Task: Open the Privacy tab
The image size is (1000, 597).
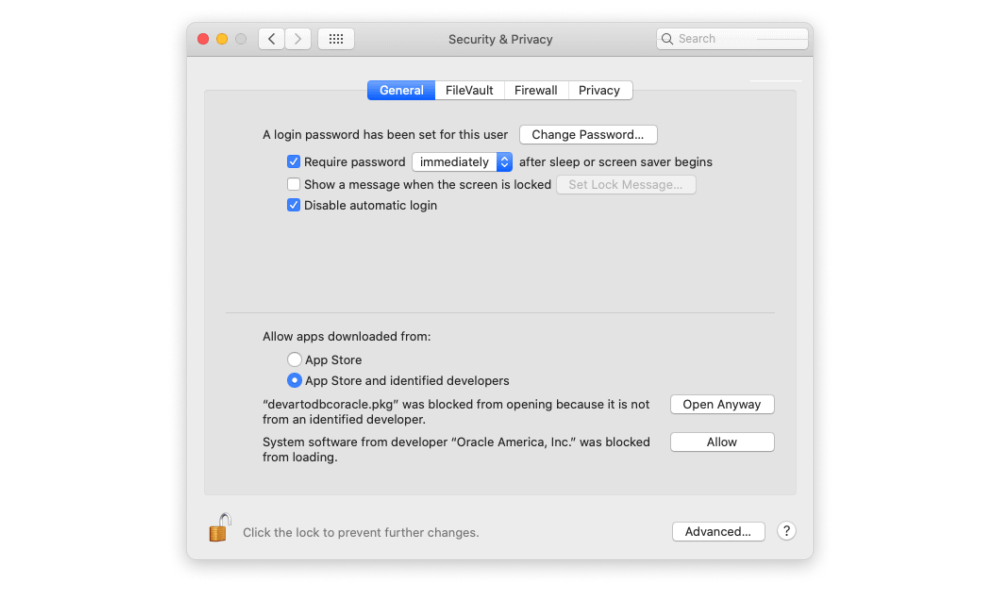Action: tap(599, 91)
